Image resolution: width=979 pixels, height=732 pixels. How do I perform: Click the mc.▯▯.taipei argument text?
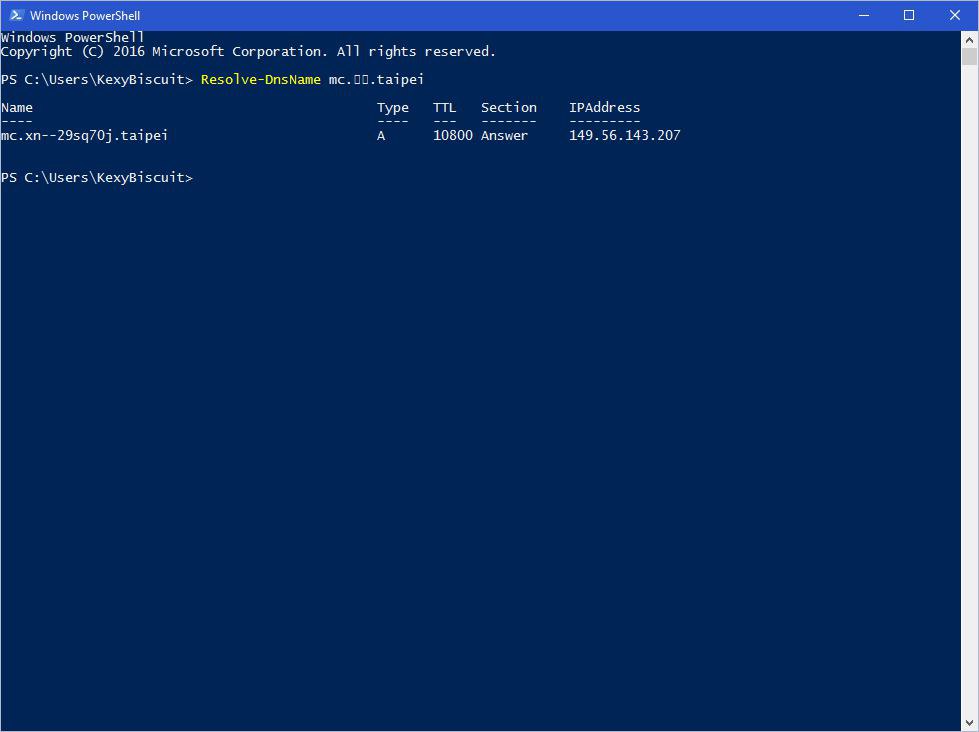coord(376,79)
